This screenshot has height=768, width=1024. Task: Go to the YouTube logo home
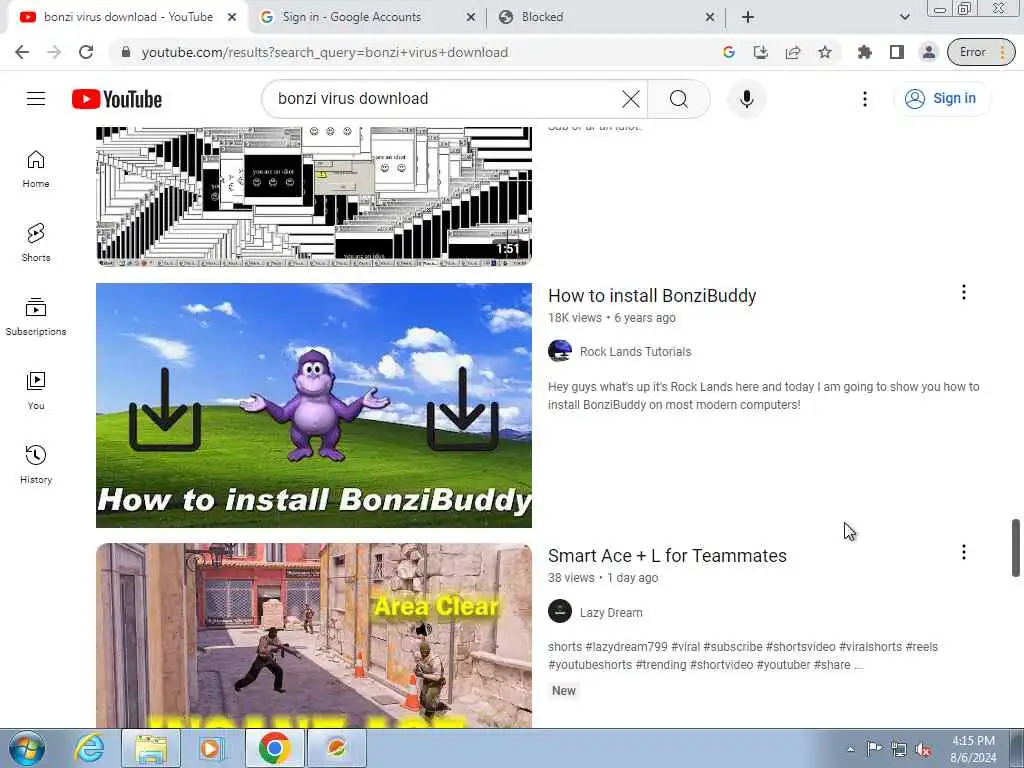click(117, 99)
